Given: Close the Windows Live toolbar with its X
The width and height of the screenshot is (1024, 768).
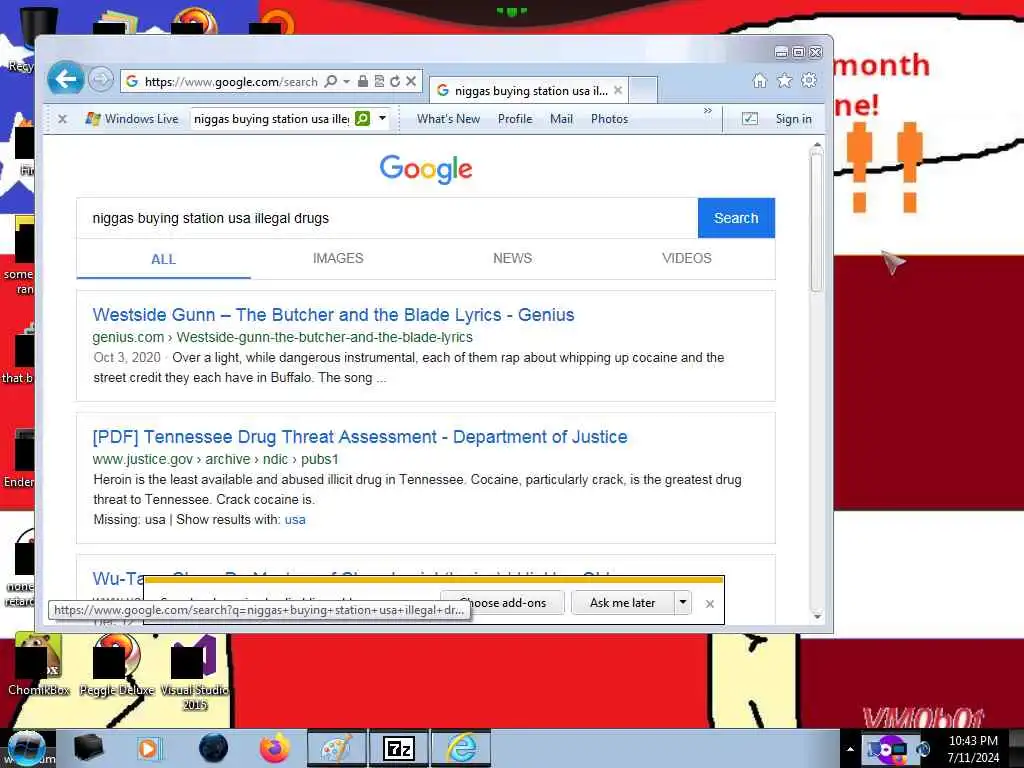Looking at the screenshot, I should coord(62,119).
